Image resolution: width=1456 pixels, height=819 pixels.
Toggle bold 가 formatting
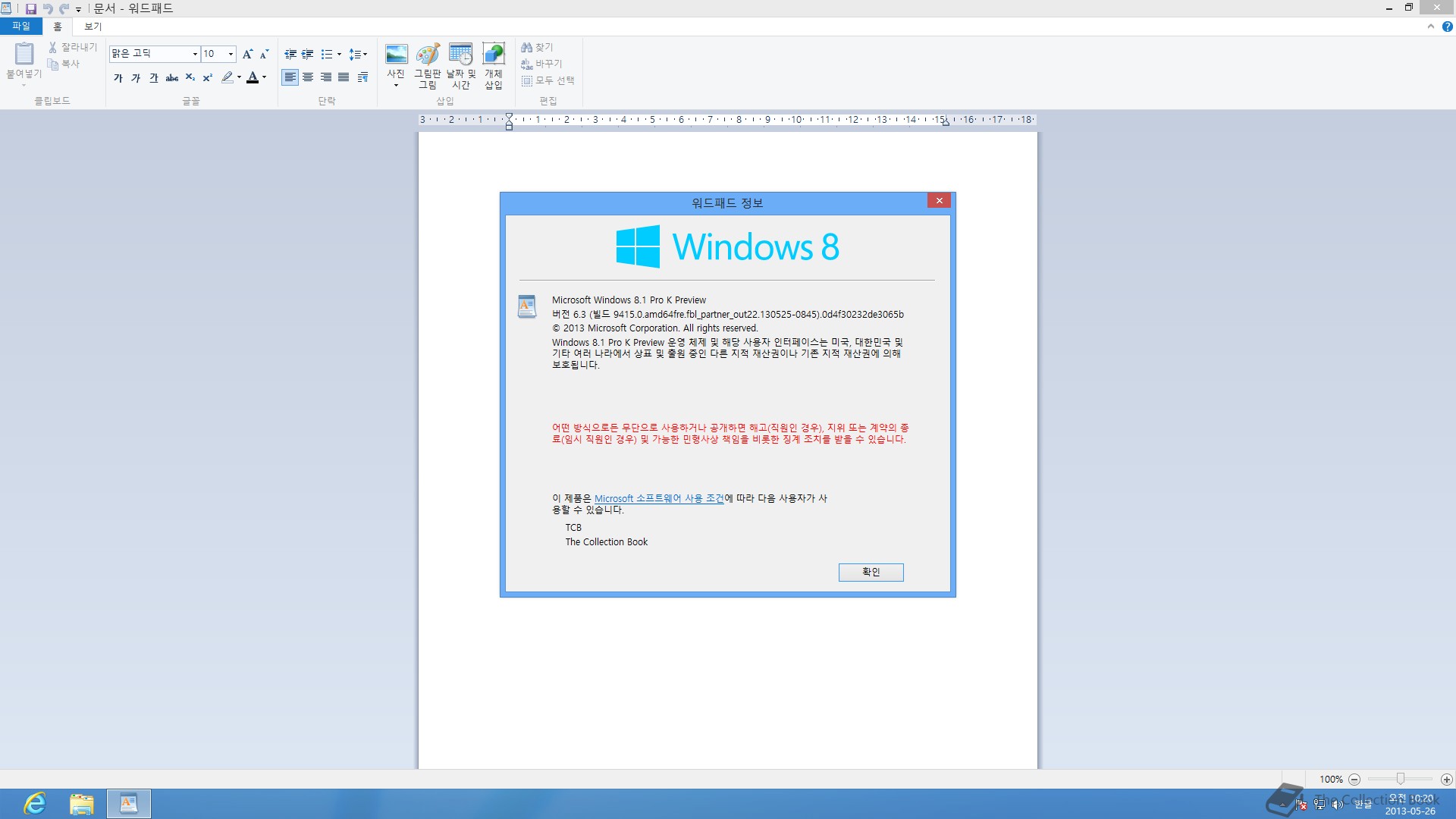tap(118, 77)
